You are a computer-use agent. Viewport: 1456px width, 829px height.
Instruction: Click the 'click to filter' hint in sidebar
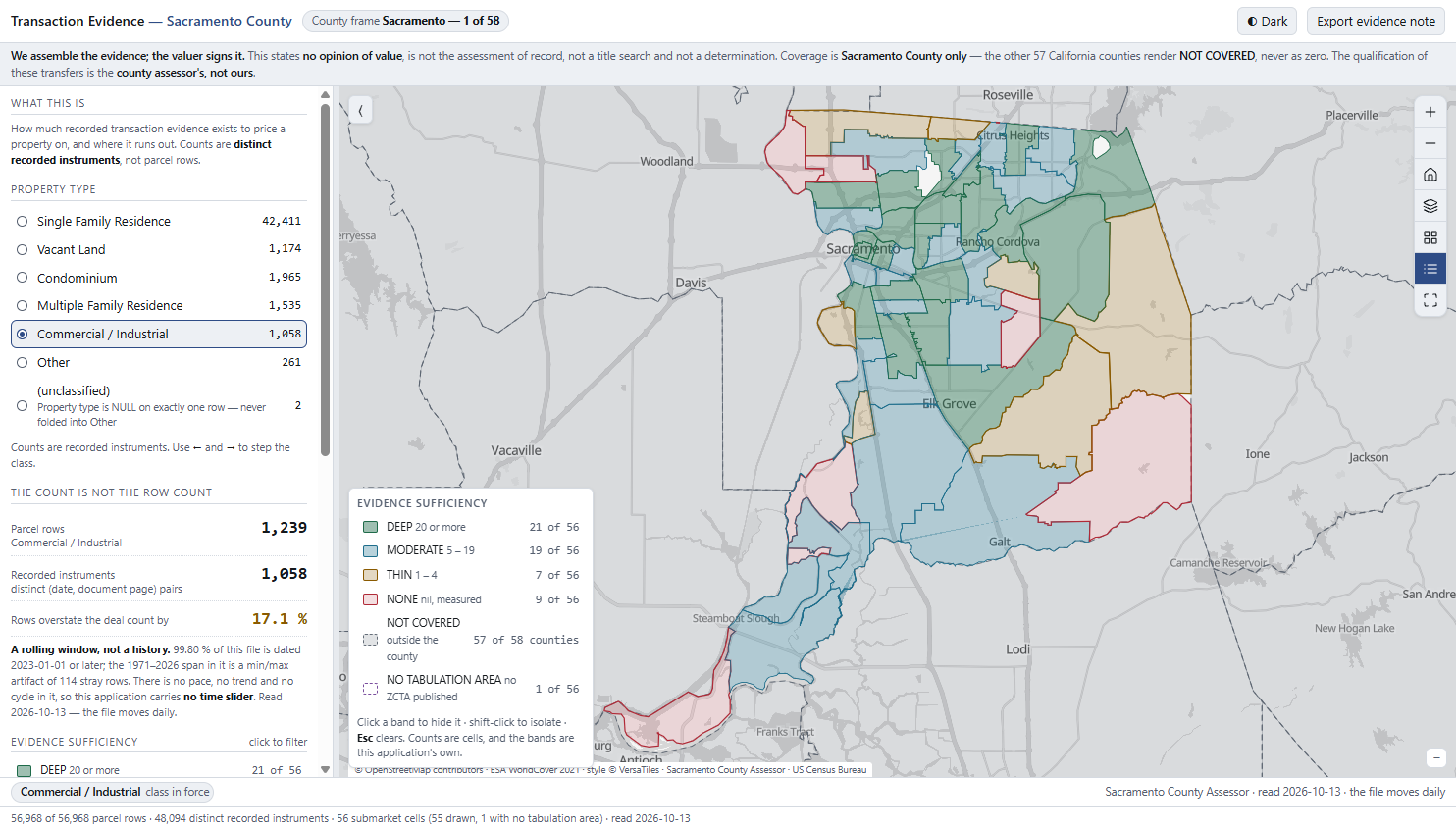[278, 742]
